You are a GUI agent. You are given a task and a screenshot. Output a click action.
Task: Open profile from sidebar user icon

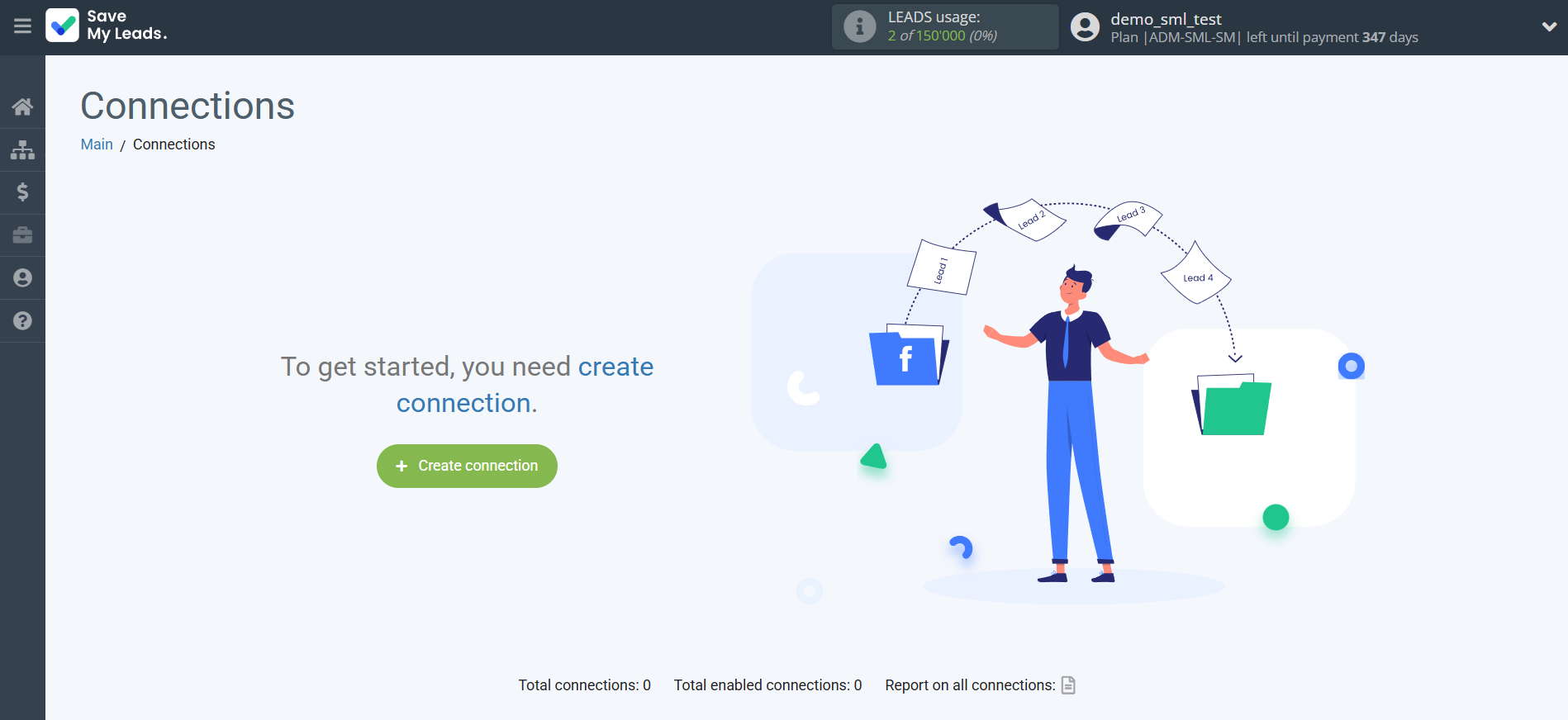click(22, 278)
